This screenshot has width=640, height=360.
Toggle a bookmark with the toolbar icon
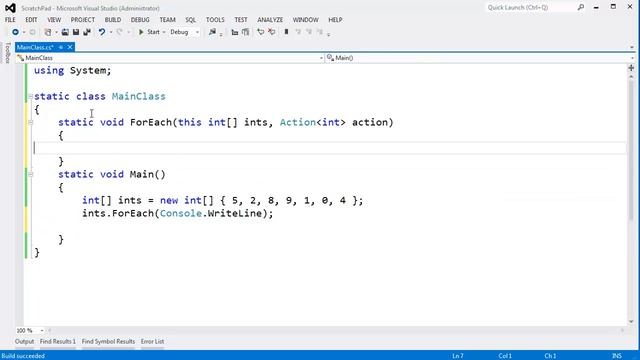click(x=286, y=32)
